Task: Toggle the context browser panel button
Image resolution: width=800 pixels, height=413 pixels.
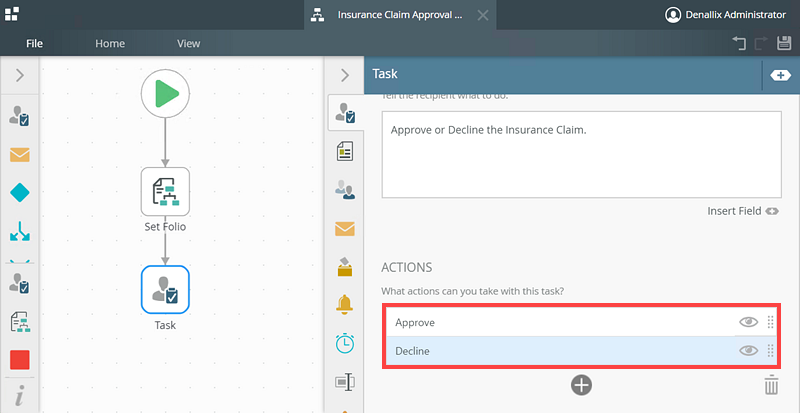Action: (780, 75)
